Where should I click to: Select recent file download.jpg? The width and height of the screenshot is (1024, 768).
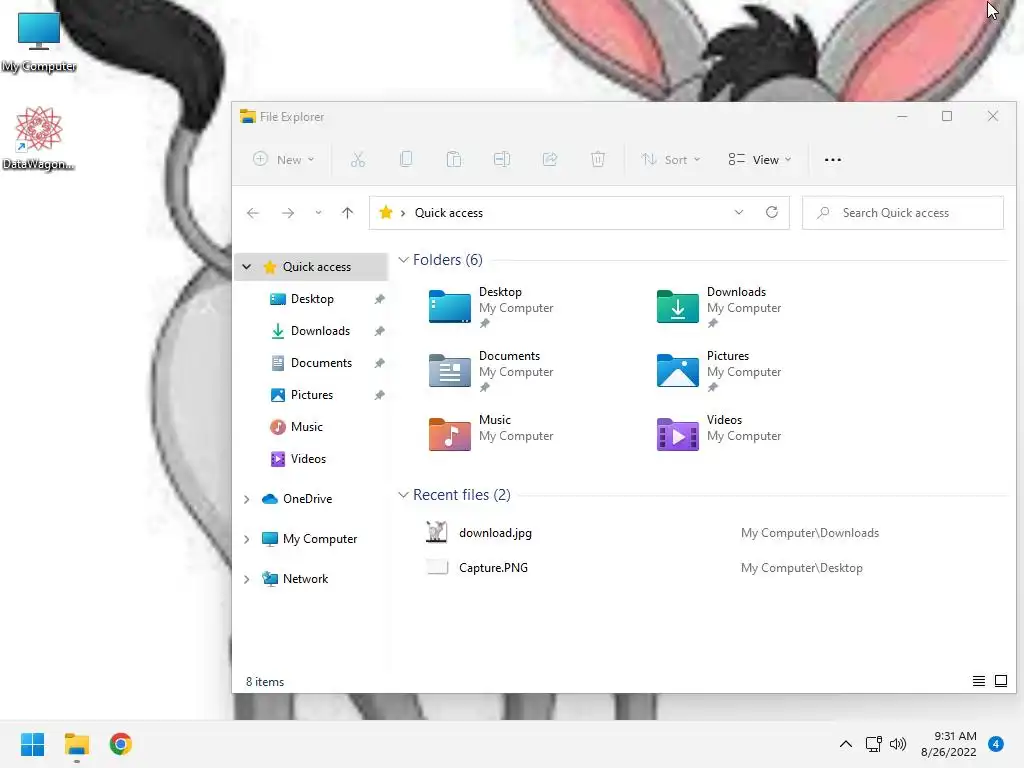[x=495, y=533]
